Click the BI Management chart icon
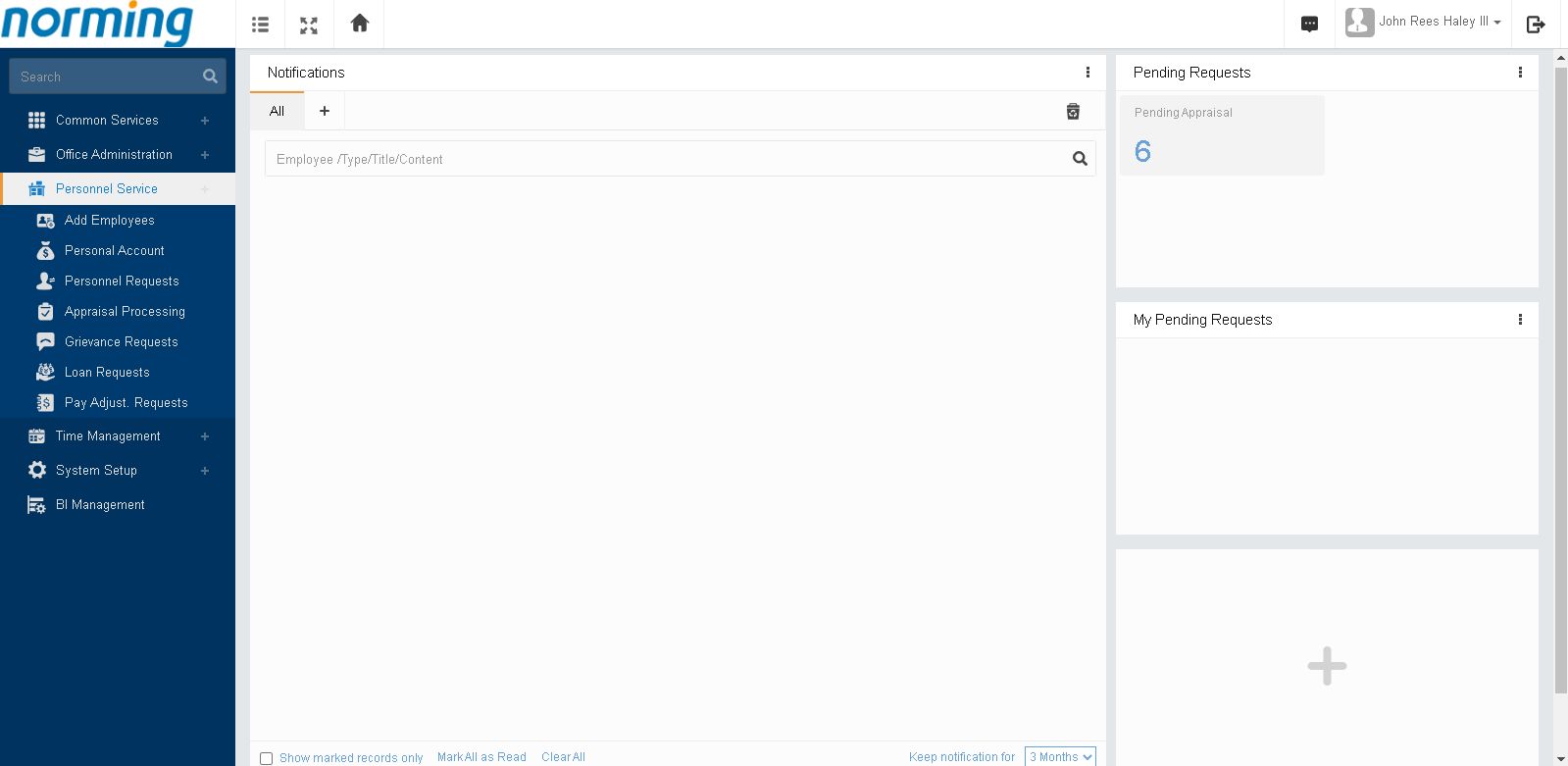Viewport: 1568px width, 766px height. point(36,505)
